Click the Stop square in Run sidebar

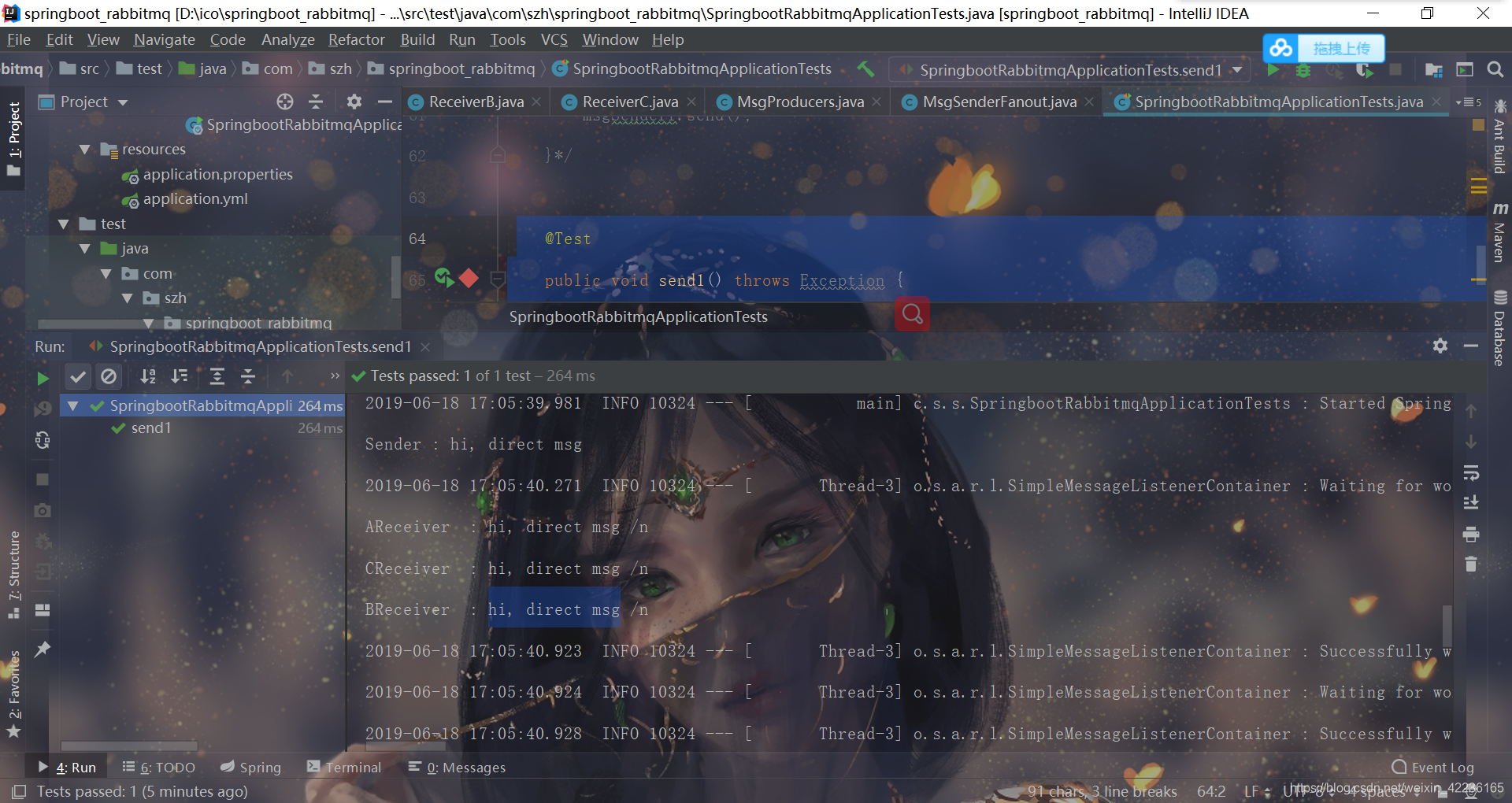[x=43, y=479]
